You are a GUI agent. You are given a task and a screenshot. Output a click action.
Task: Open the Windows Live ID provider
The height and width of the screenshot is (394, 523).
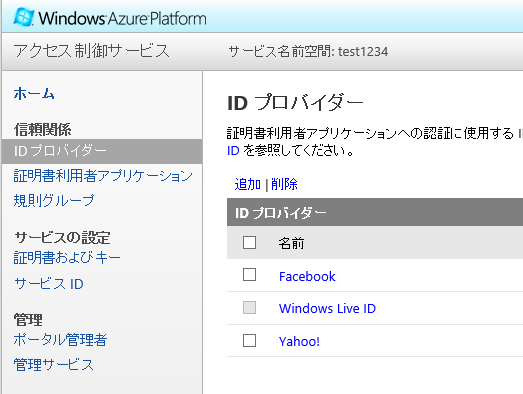click(327, 309)
